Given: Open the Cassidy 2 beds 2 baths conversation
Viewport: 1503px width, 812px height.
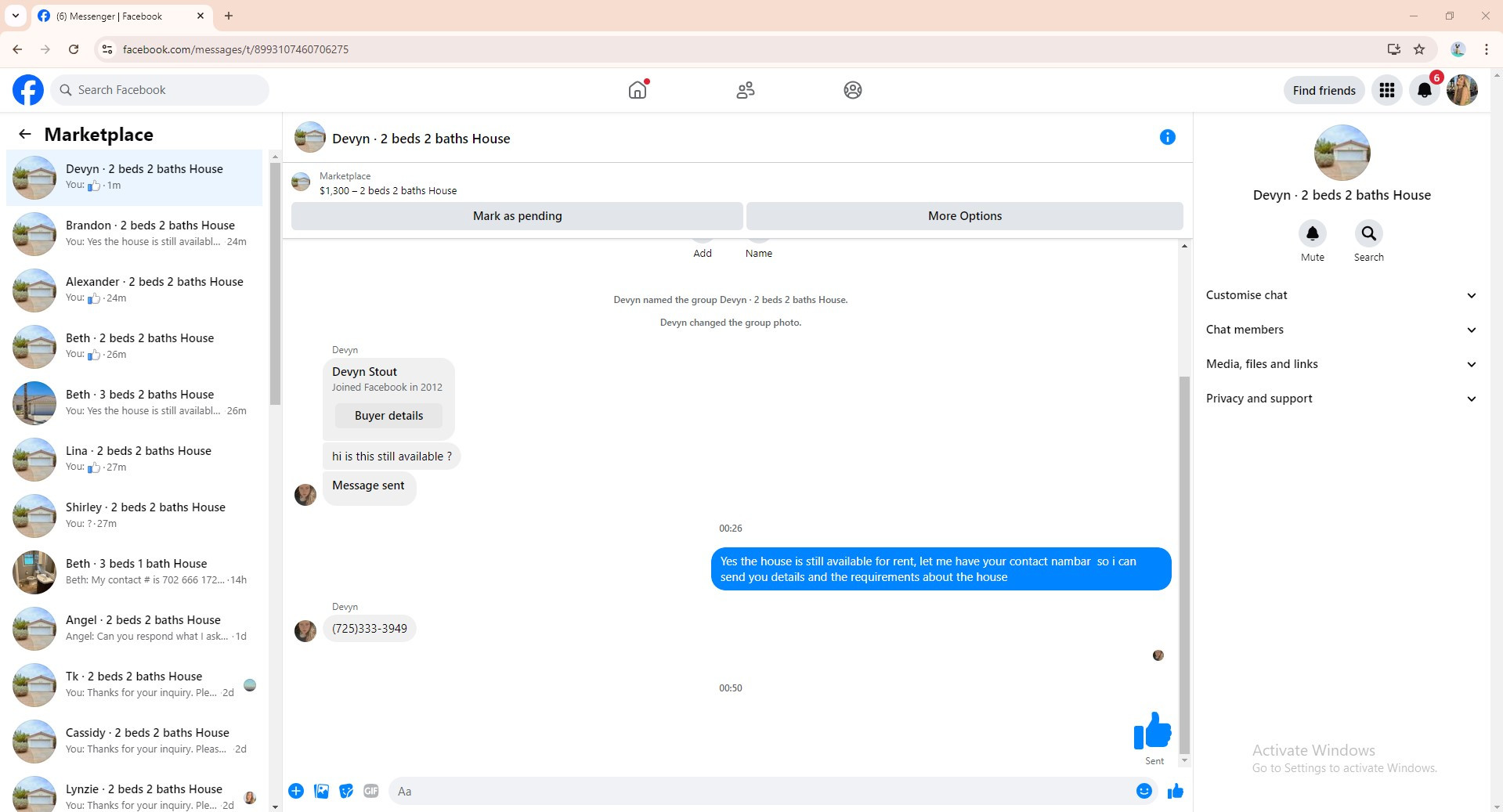Looking at the screenshot, I should [x=135, y=742].
